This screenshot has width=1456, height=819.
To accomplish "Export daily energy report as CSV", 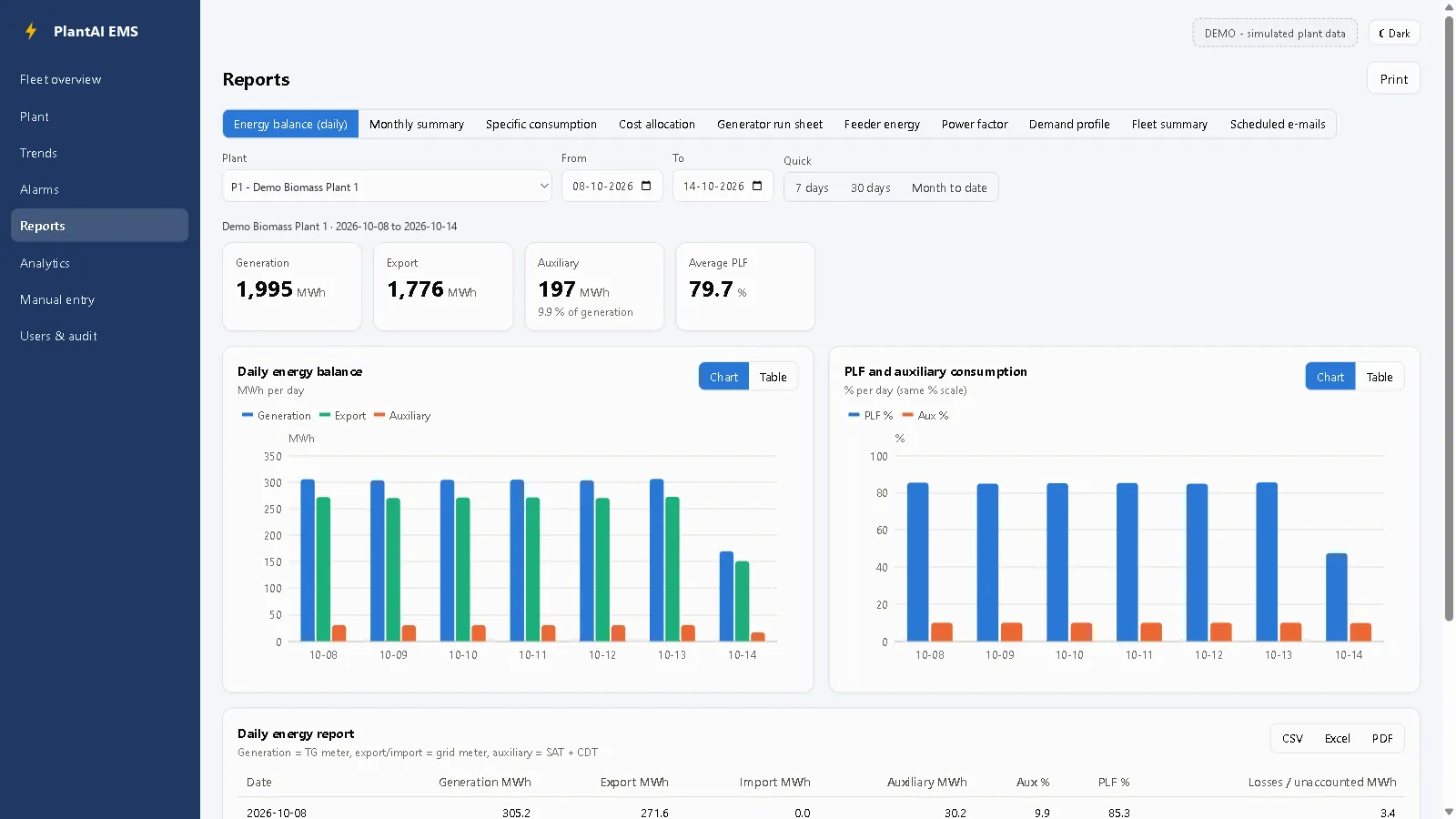I will pyautogui.click(x=1292, y=738).
